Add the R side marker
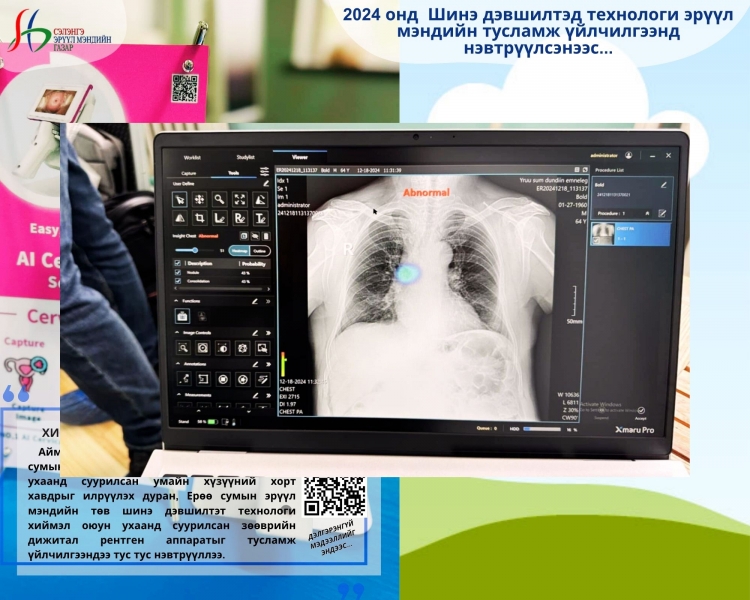Screen dimensions: 750x600 [240, 217]
